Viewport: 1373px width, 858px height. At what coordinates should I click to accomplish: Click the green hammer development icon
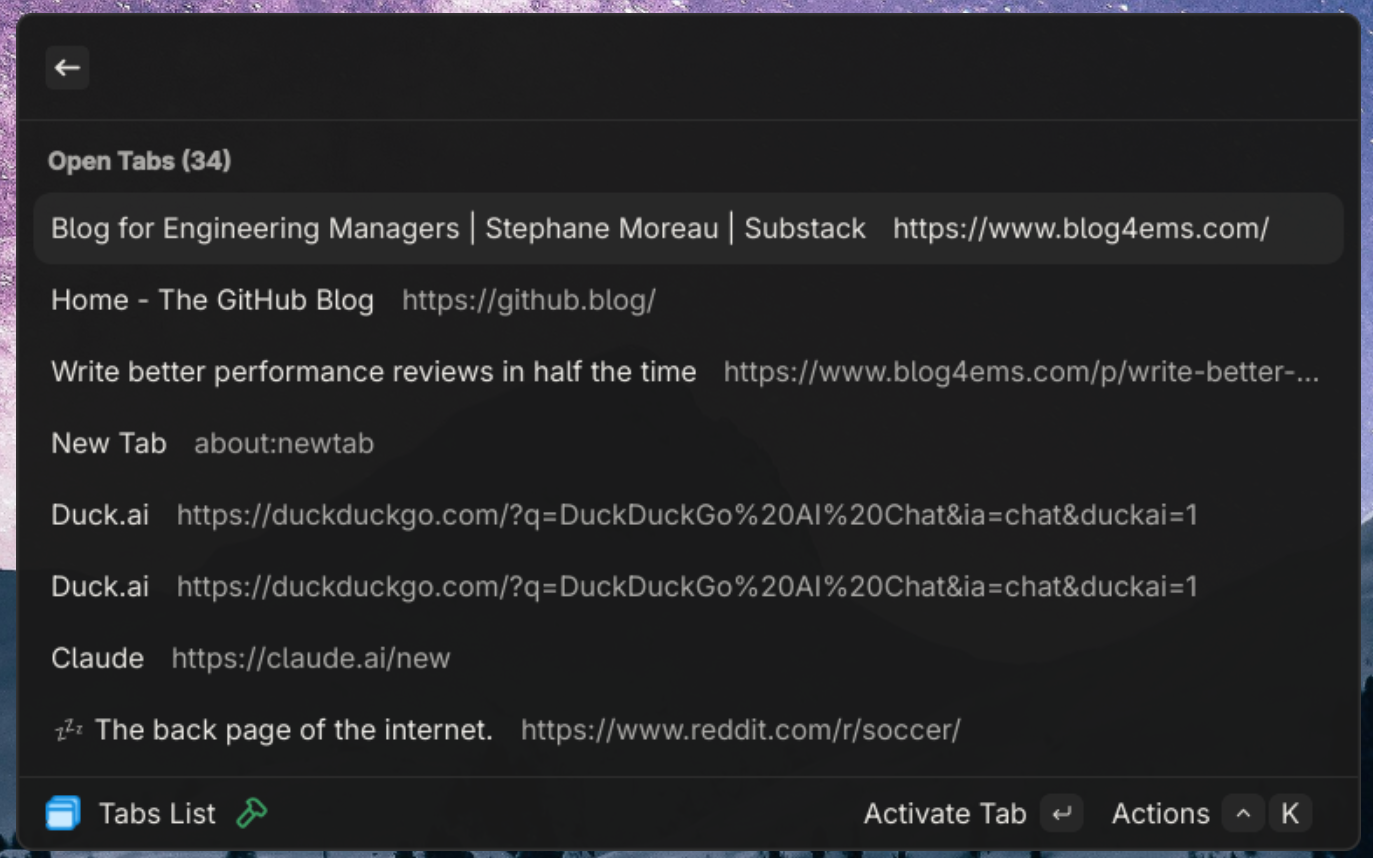[x=252, y=813]
